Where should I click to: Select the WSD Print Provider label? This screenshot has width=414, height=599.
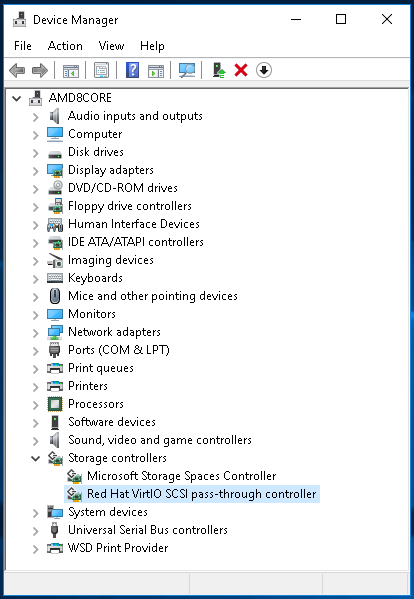pos(118,548)
